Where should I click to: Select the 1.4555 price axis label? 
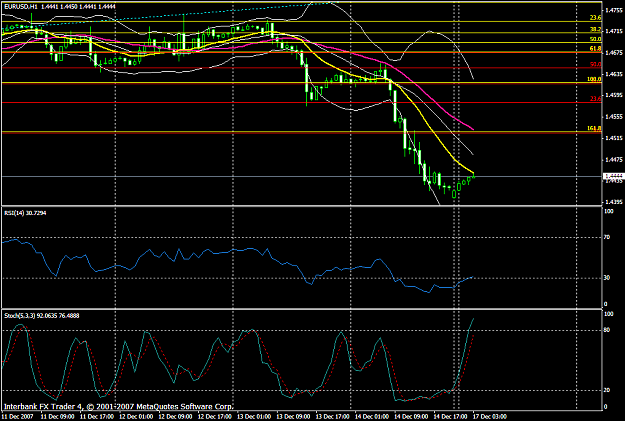tap(612, 116)
